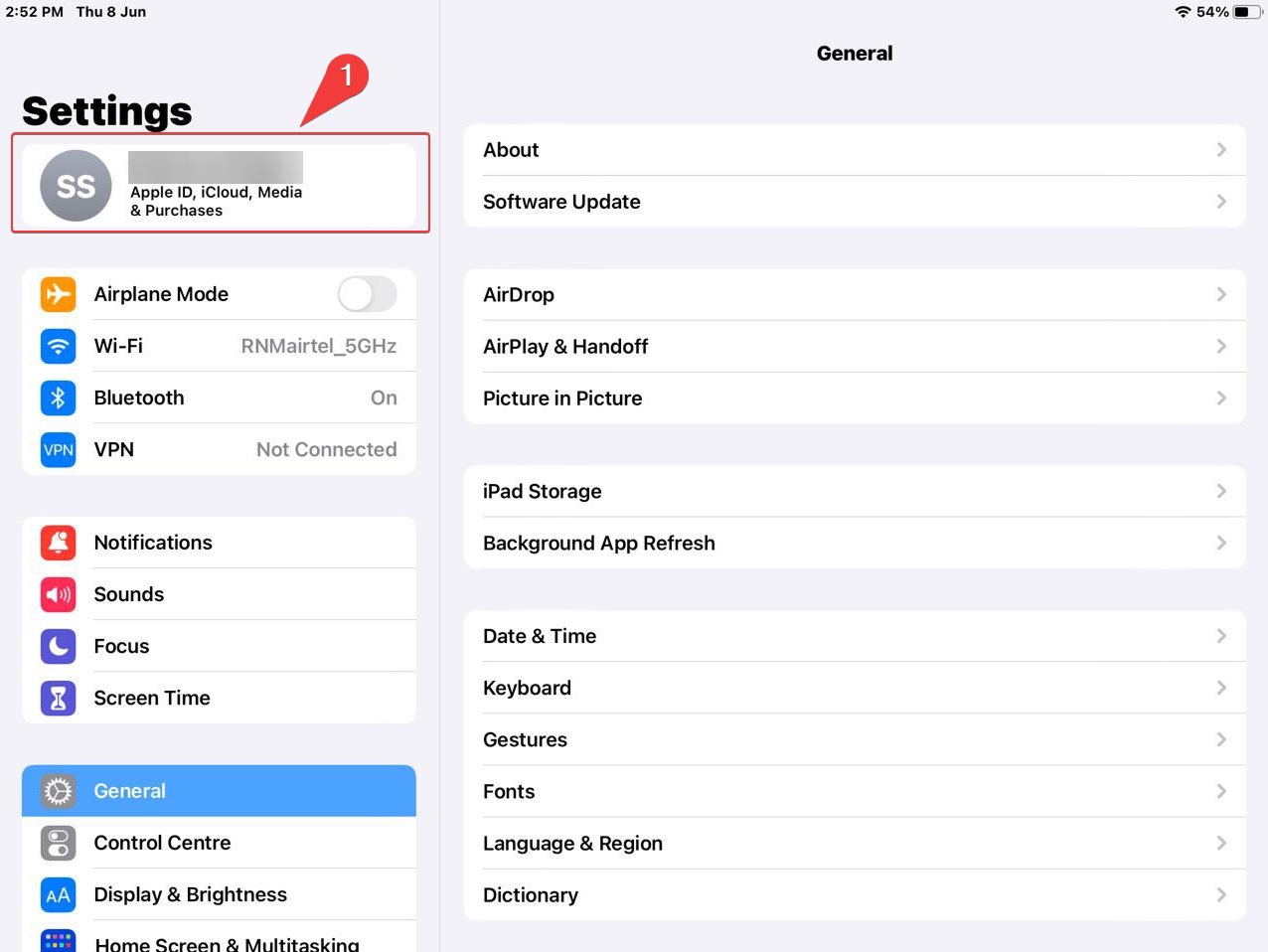Viewport: 1268px width, 952px height.
Task: Select Screen Time in the sidebar
Action: click(219, 698)
